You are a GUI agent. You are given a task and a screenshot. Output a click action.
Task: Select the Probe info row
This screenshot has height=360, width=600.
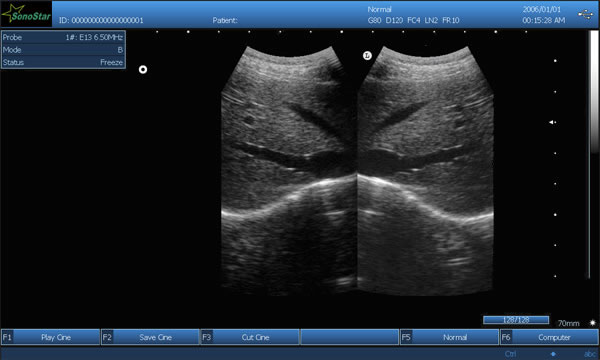click(x=63, y=37)
